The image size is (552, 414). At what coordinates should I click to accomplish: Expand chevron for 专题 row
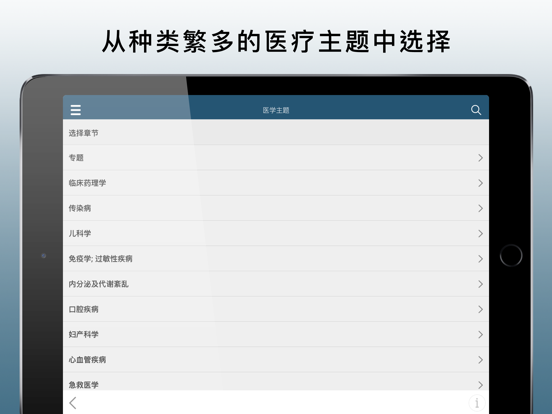pos(481,158)
